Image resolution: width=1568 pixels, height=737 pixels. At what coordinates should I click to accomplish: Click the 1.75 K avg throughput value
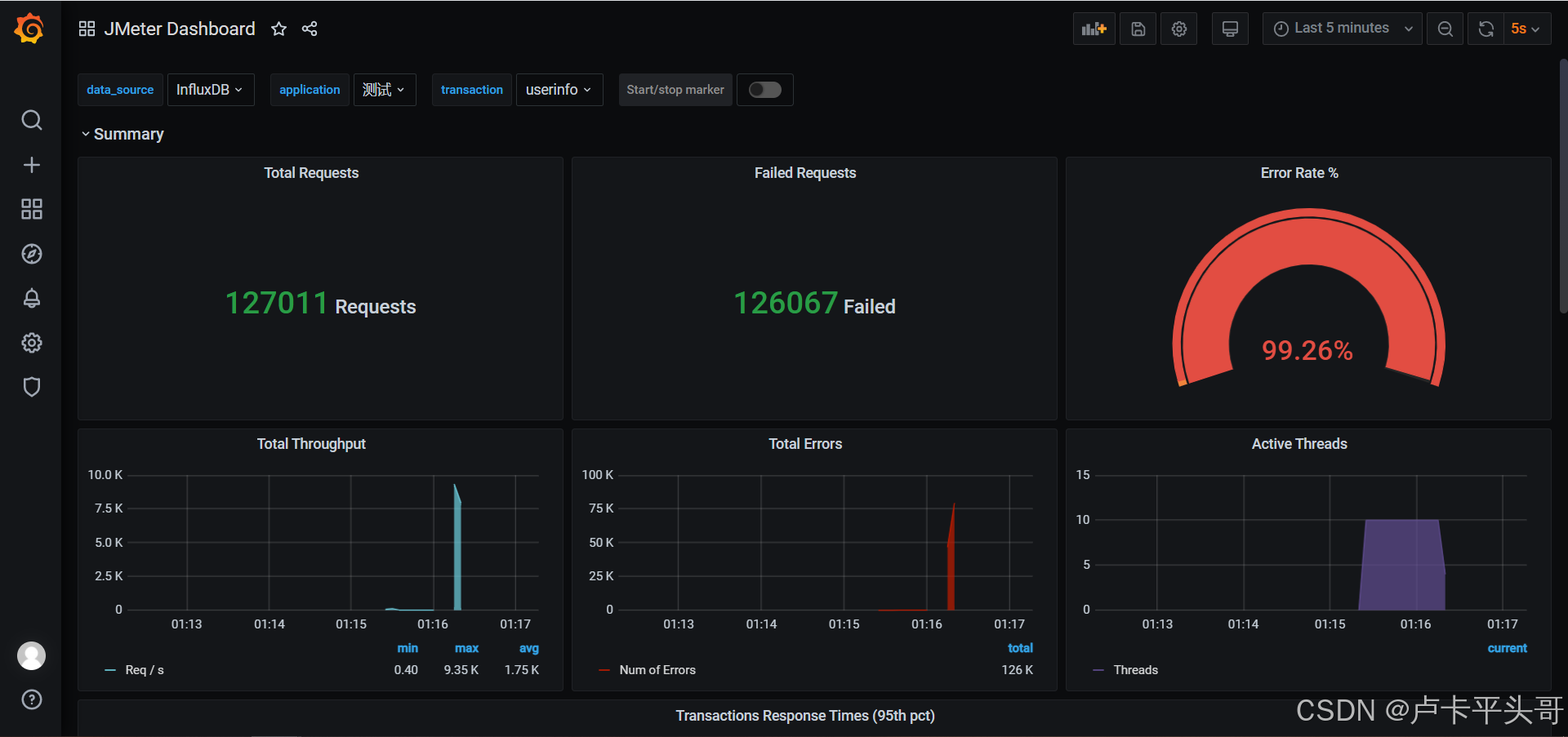click(x=522, y=670)
